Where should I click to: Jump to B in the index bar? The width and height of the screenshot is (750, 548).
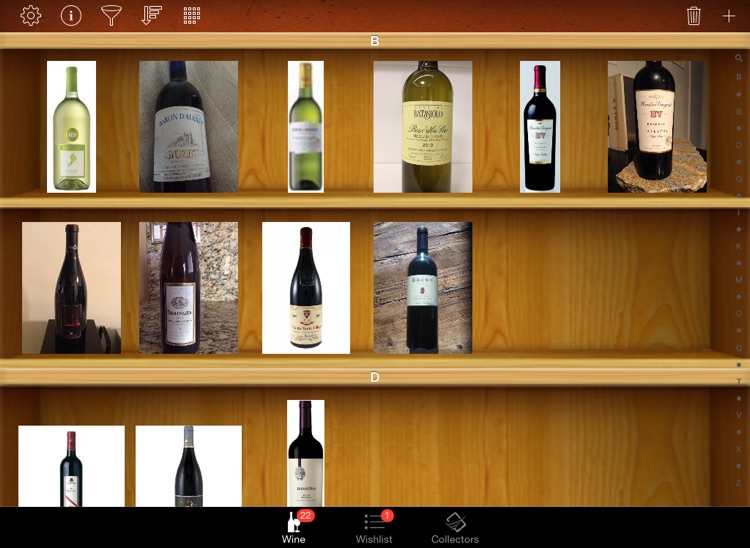pyautogui.click(x=739, y=111)
